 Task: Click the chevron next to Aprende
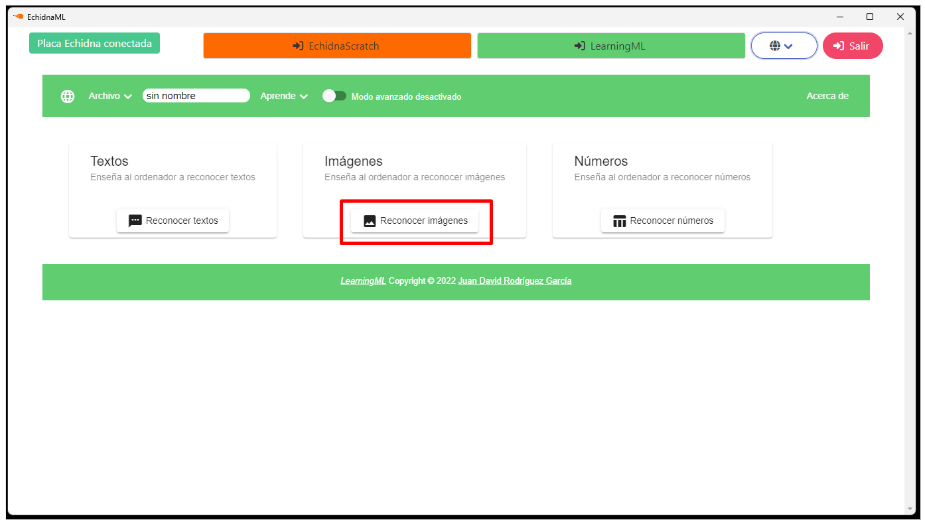(x=304, y=97)
